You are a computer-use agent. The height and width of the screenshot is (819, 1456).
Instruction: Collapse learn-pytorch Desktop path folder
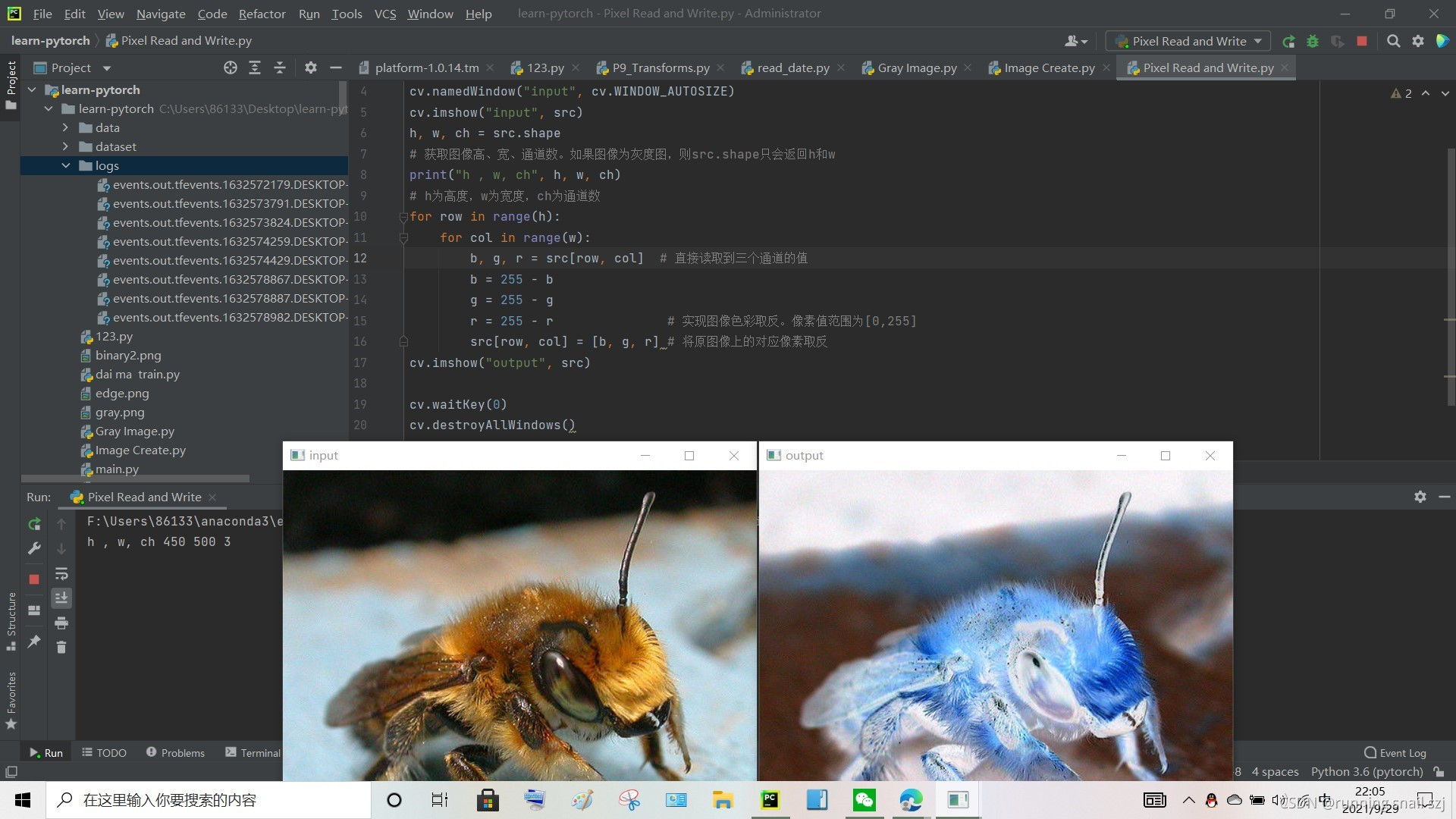click(49, 108)
